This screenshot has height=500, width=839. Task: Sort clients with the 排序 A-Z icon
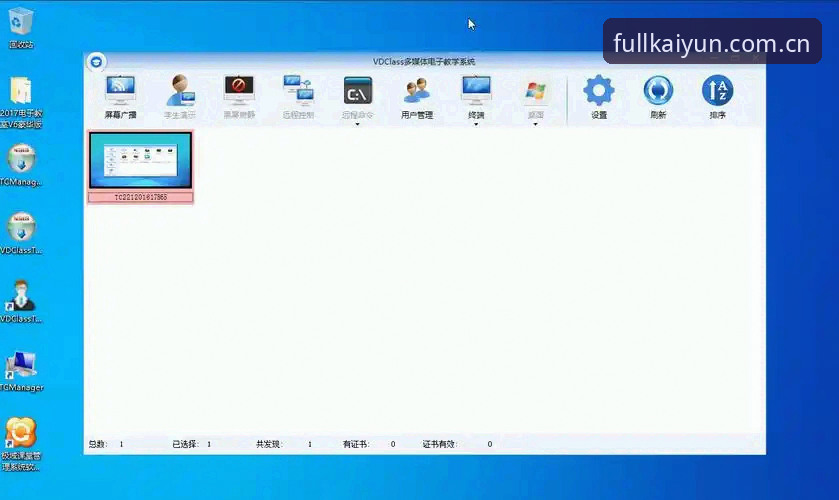[718, 90]
